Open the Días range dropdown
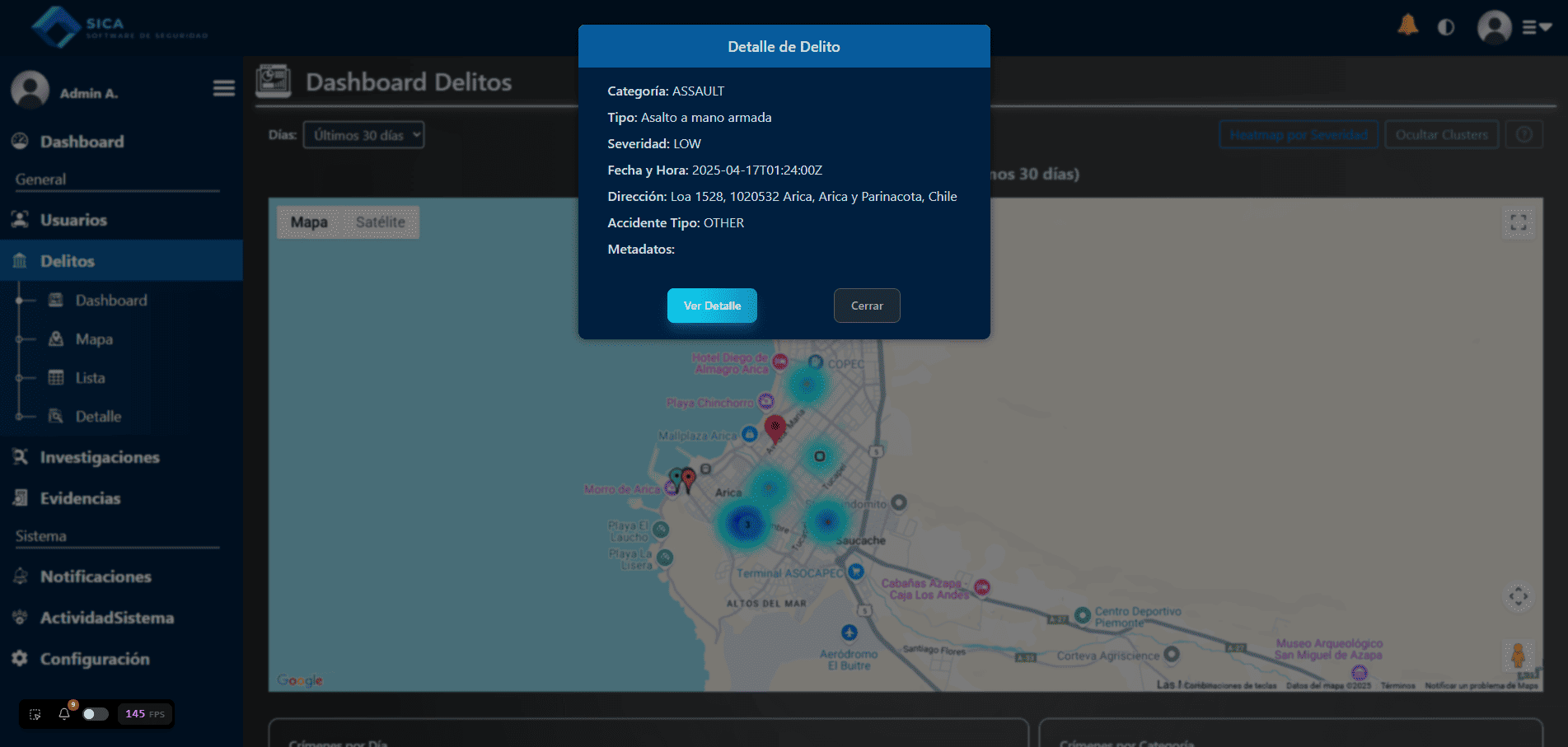Viewport: 1568px width, 747px height. point(363,135)
